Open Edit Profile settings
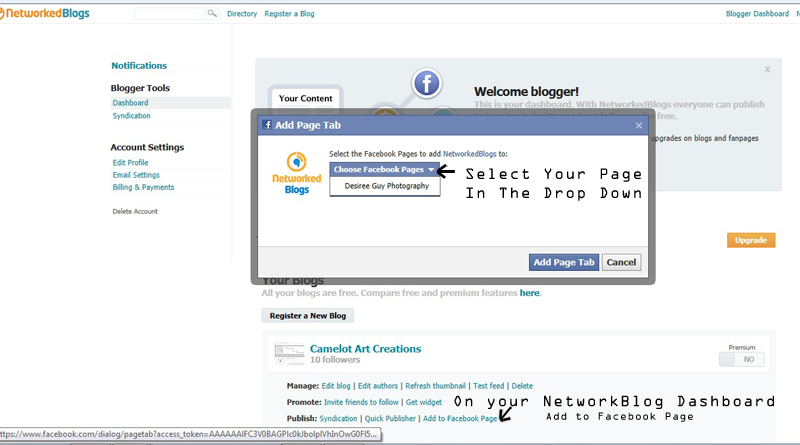 131,163
